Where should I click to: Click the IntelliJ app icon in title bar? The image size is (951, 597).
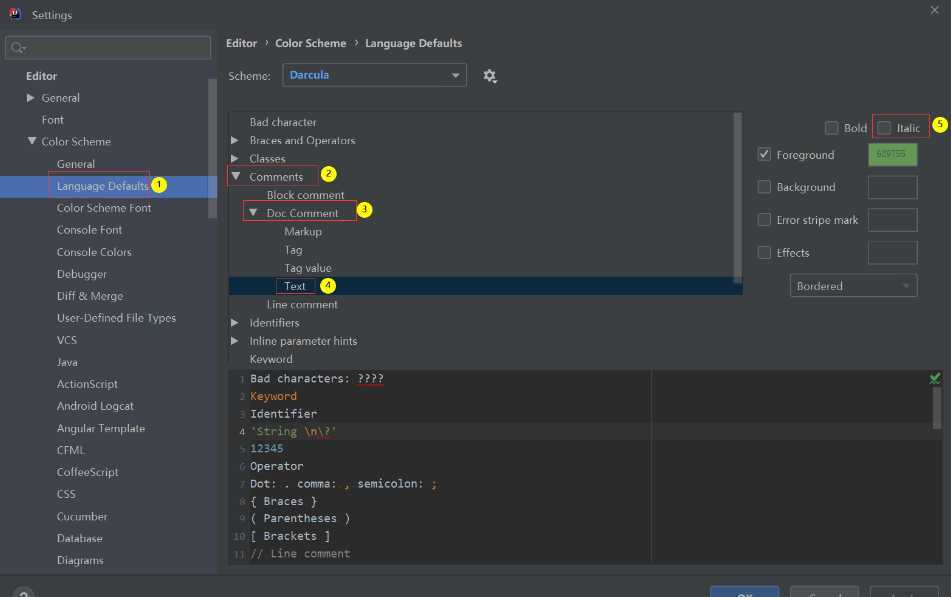15,14
